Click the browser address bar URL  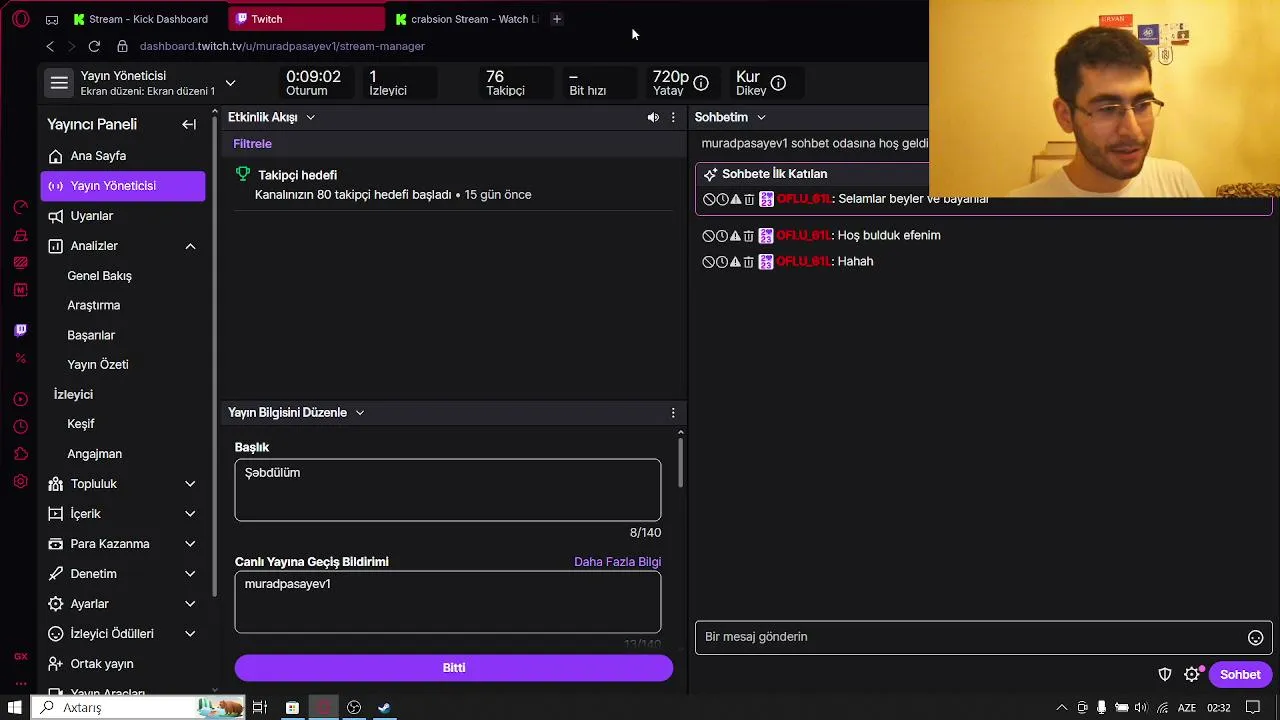(x=282, y=46)
